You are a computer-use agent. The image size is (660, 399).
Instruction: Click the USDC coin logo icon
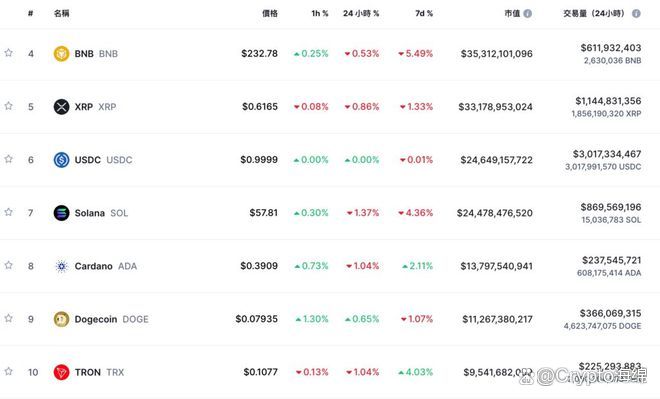pos(61,160)
